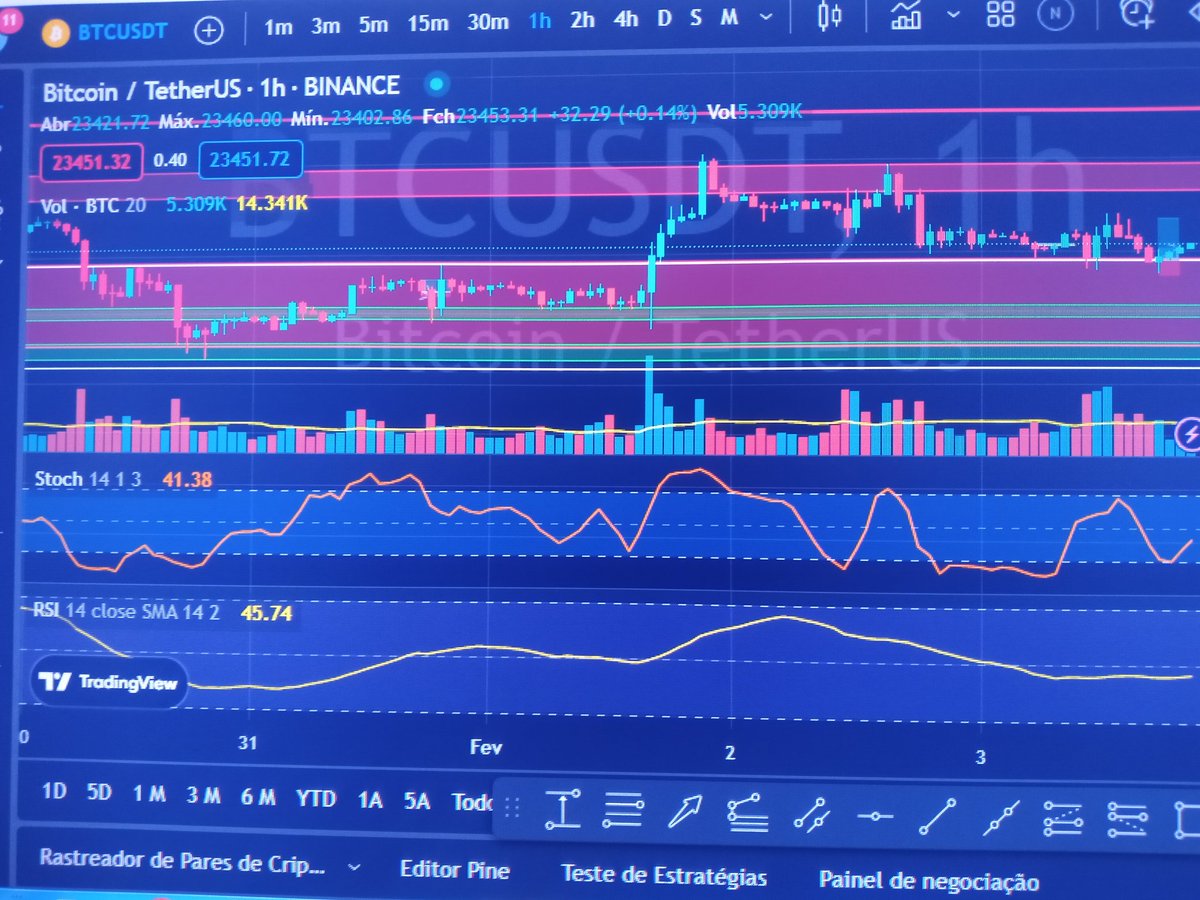Switch to the 5m timeframe
The height and width of the screenshot is (900, 1200).
(x=373, y=25)
